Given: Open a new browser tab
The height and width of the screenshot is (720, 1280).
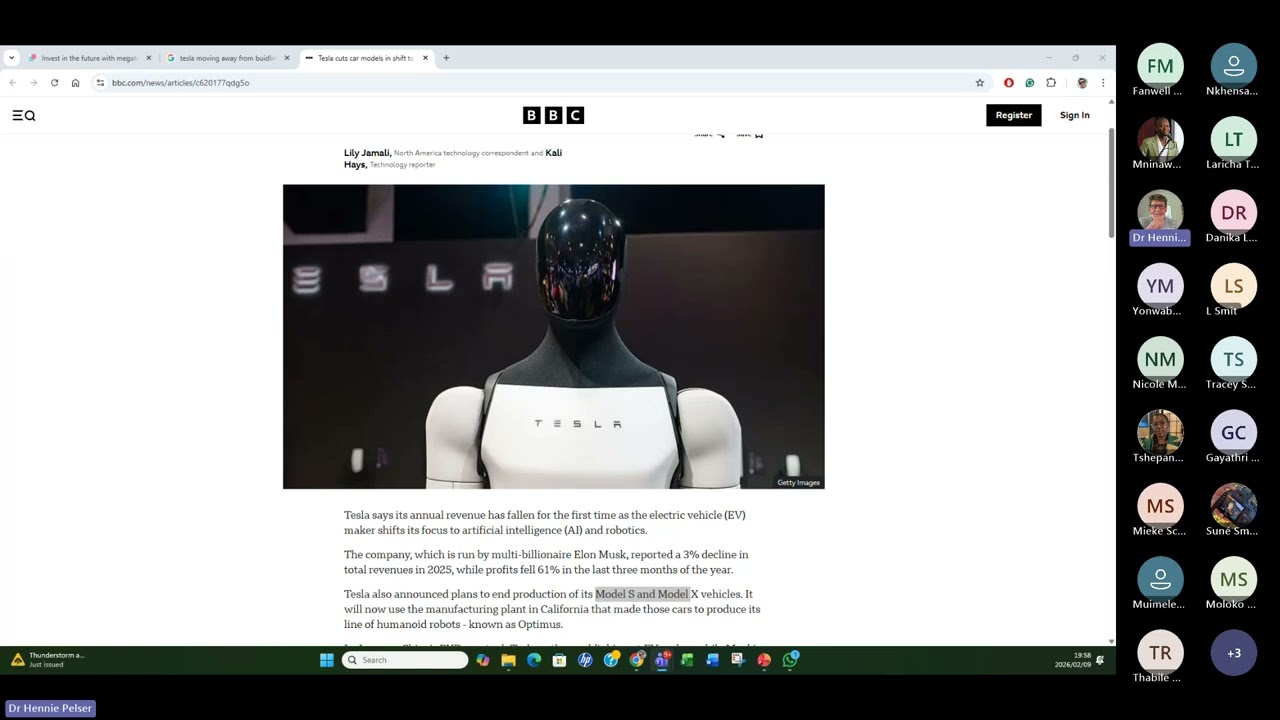Looking at the screenshot, I should pyautogui.click(x=446, y=58).
